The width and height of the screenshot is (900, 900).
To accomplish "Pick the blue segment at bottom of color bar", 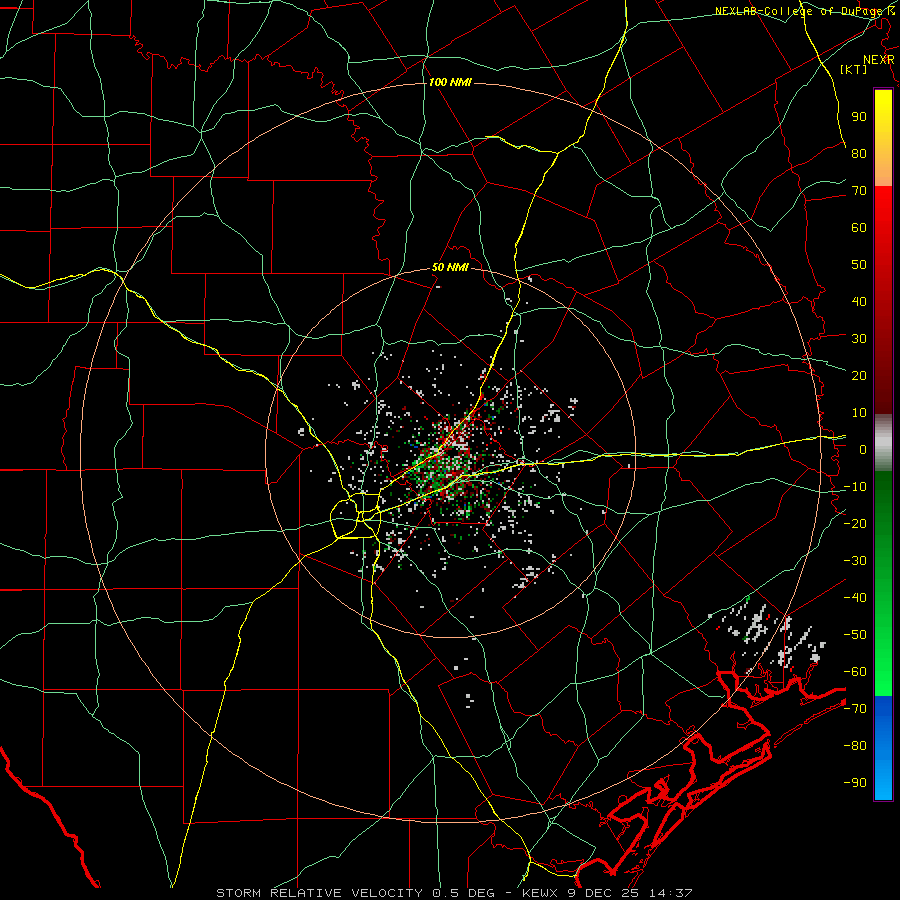I will click(883, 748).
